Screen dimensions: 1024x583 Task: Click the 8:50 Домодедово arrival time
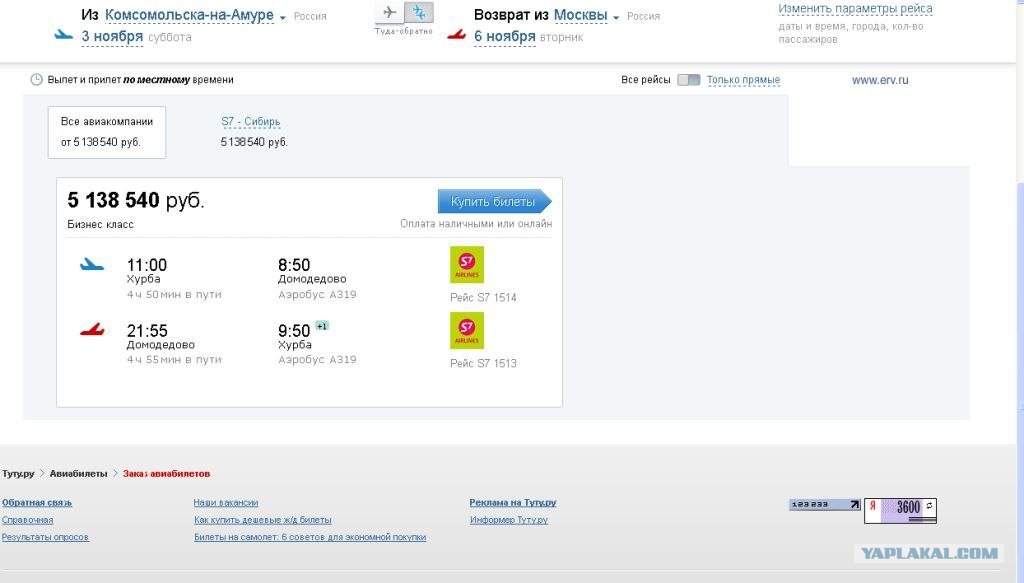click(312, 270)
